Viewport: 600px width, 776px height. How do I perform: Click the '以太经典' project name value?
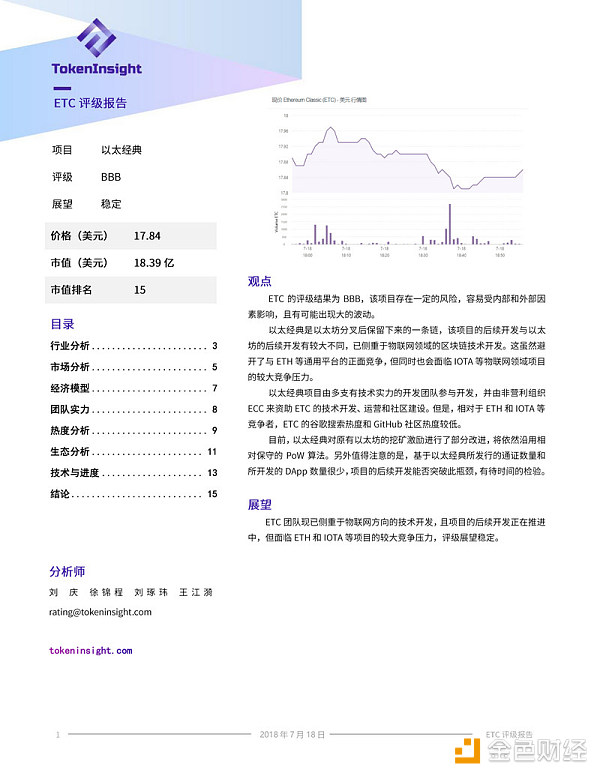coord(121,150)
